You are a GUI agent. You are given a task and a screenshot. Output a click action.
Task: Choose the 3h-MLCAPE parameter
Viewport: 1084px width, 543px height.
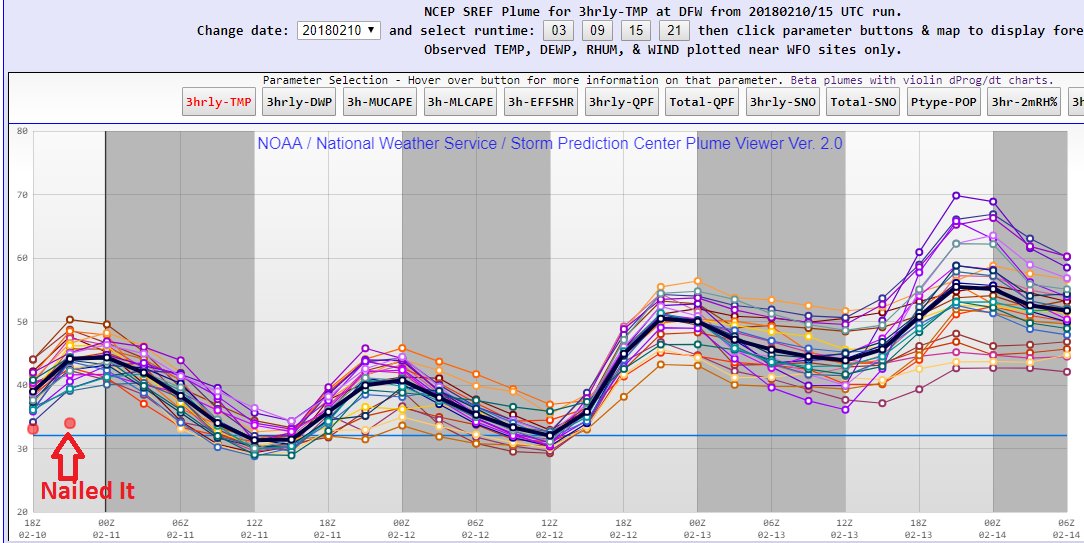(x=460, y=102)
